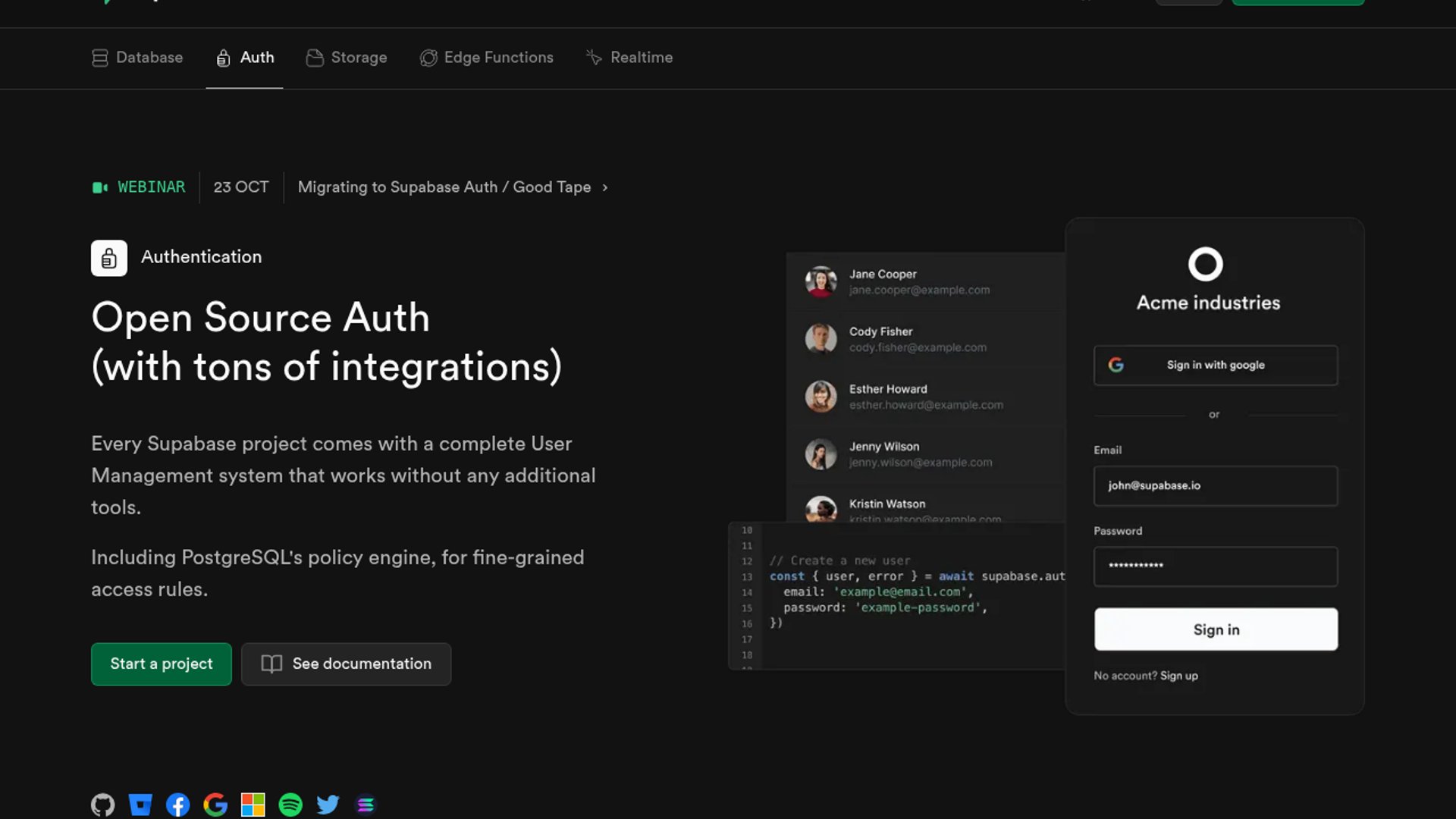The height and width of the screenshot is (819, 1456).
Task: Click the Spotify provider icon
Action: 290,805
